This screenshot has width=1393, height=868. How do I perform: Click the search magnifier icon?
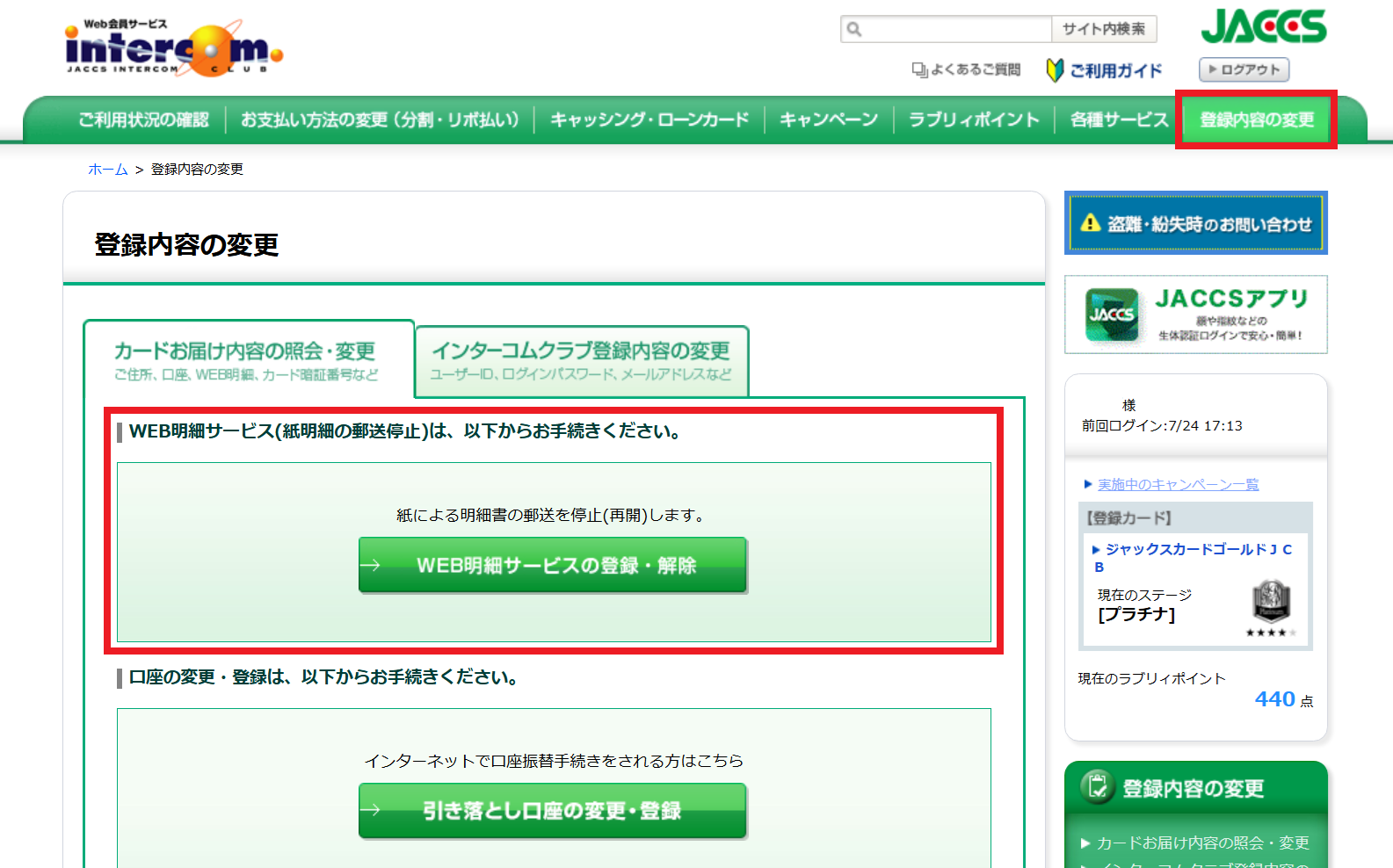click(x=854, y=29)
